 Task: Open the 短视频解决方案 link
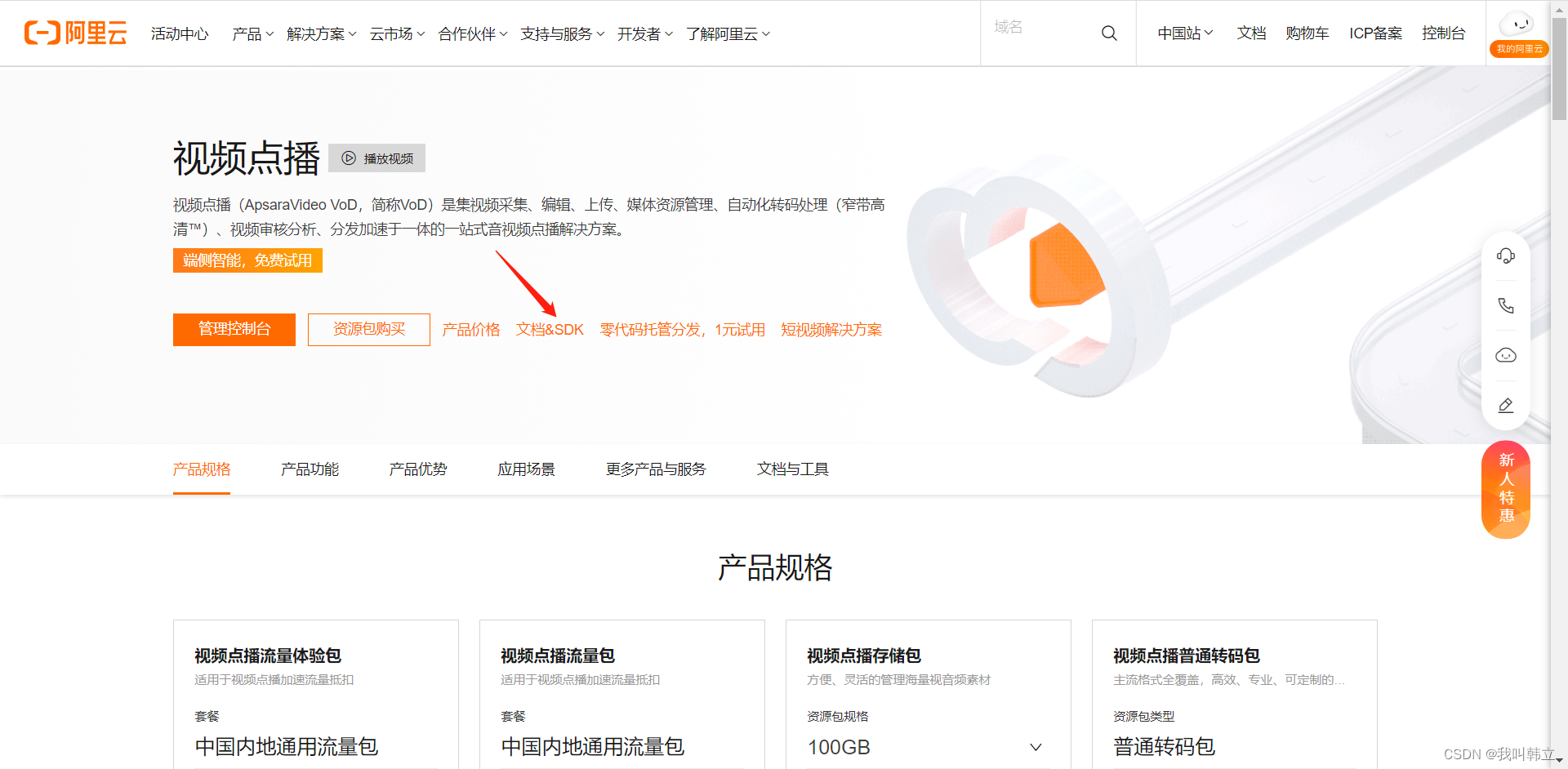click(831, 330)
